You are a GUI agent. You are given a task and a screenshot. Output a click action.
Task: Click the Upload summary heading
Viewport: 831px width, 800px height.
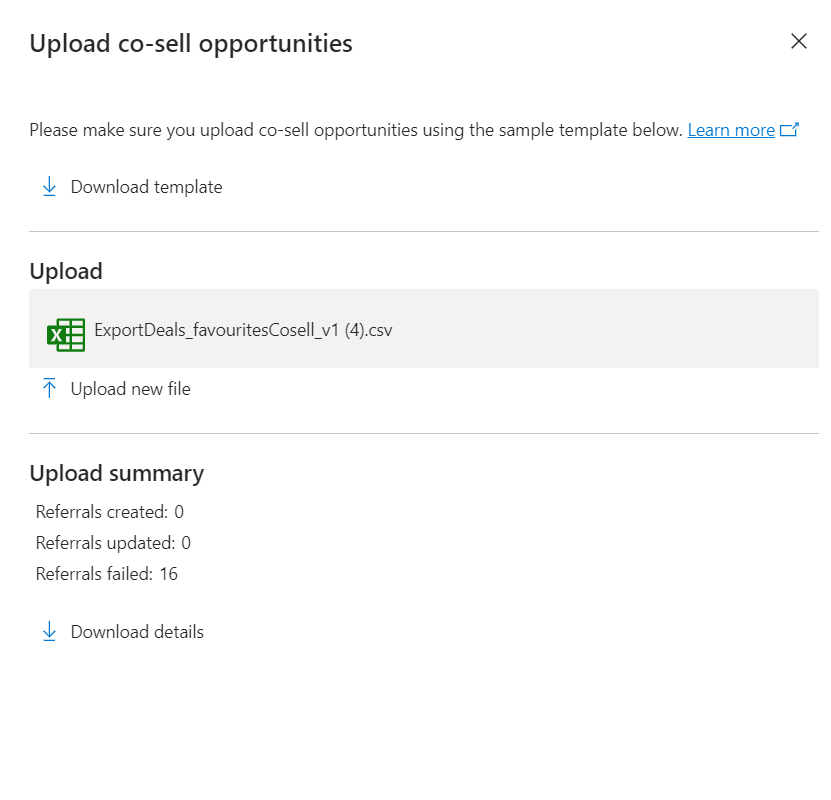[117, 473]
